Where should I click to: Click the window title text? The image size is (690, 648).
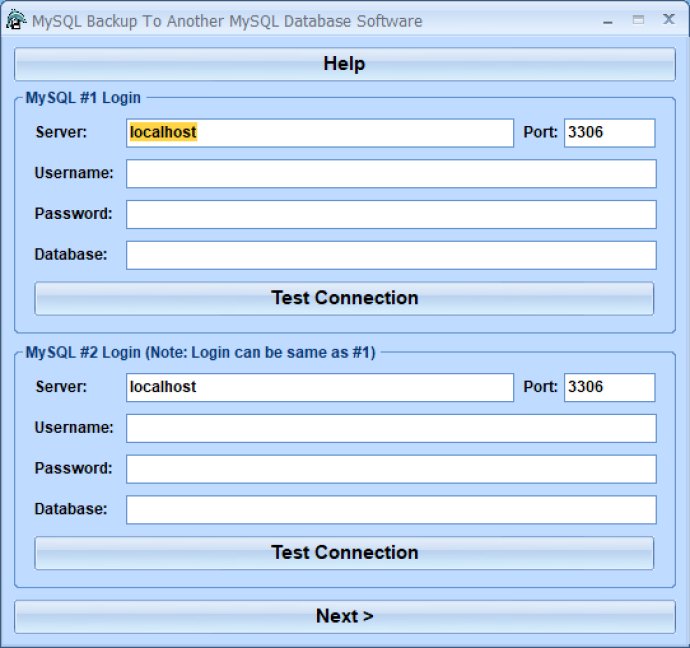tap(227, 21)
